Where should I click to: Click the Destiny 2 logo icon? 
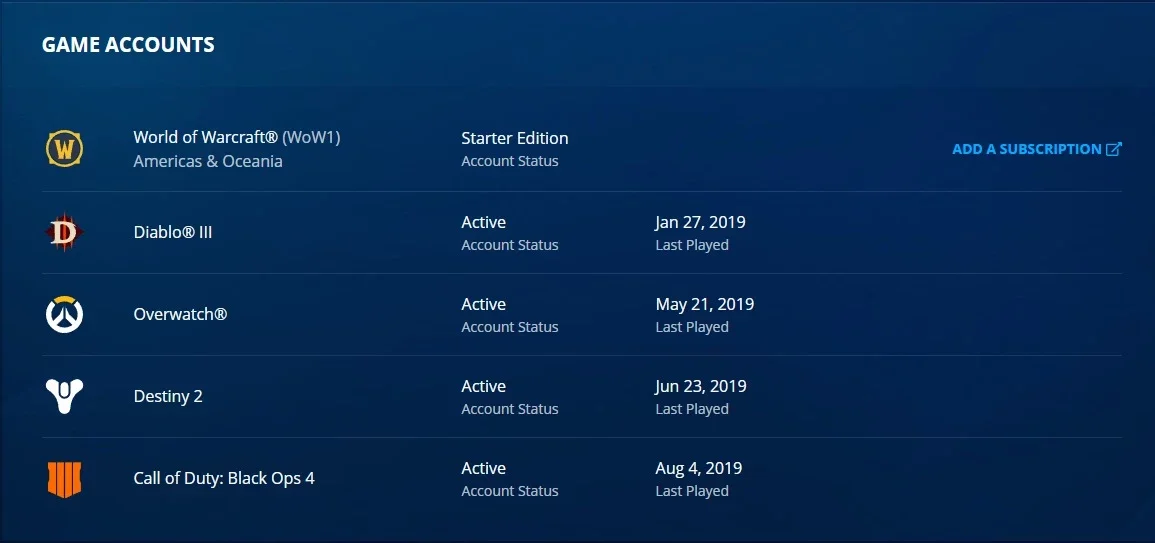click(64, 396)
